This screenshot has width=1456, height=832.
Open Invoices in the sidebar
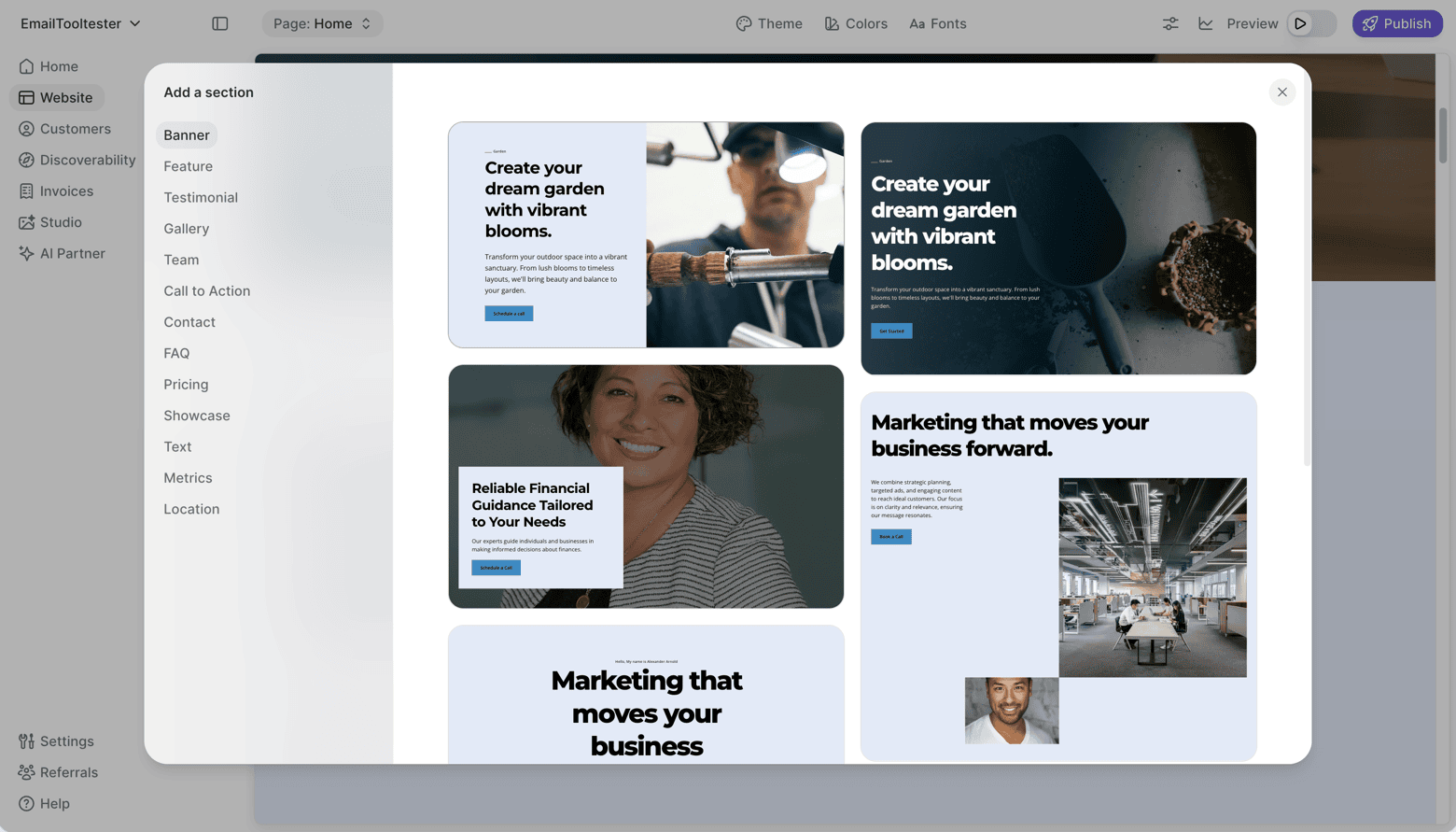click(66, 191)
